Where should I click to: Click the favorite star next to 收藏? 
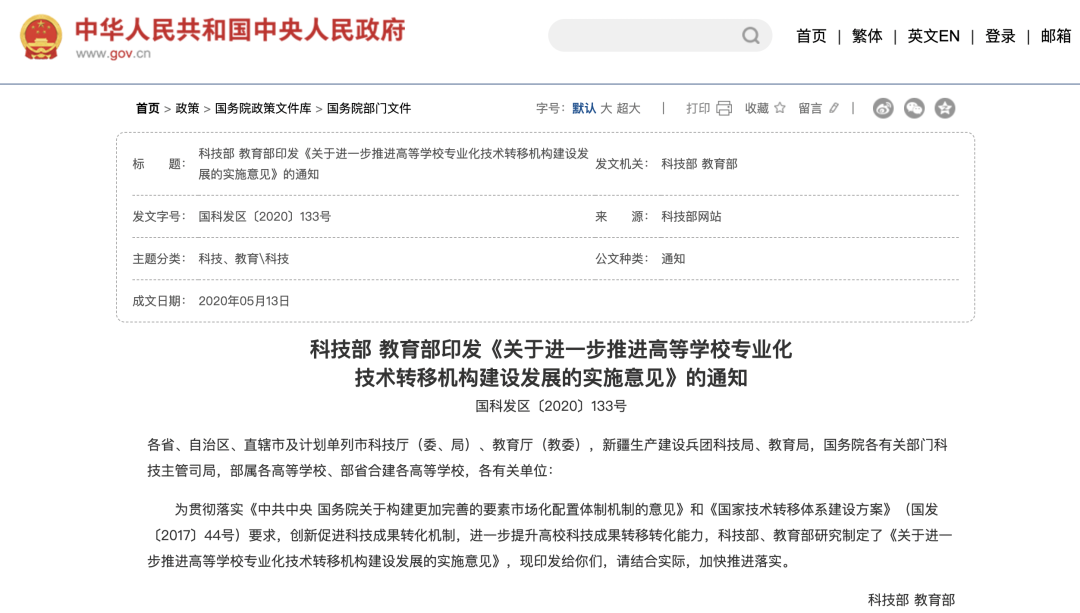(780, 108)
